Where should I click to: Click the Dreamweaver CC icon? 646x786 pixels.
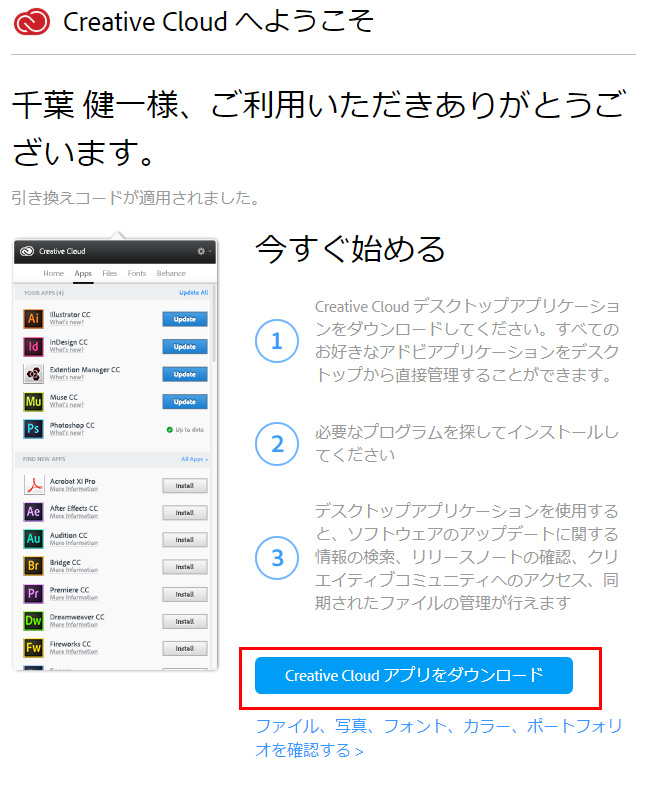point(33,621)
